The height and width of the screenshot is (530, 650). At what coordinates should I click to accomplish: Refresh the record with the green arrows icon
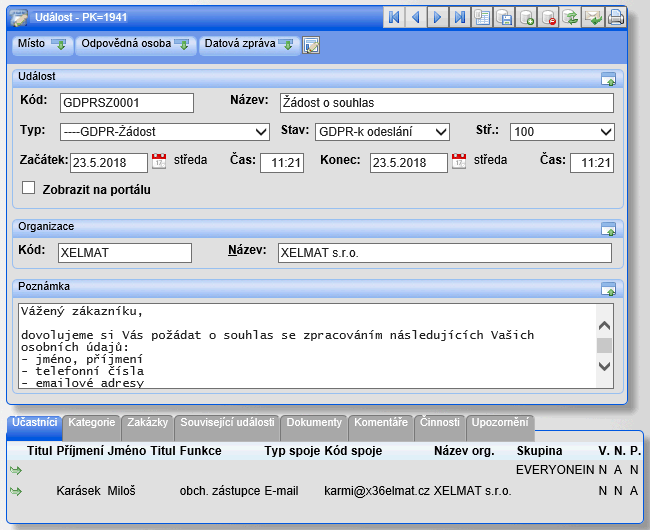click(x=571, y=17)
